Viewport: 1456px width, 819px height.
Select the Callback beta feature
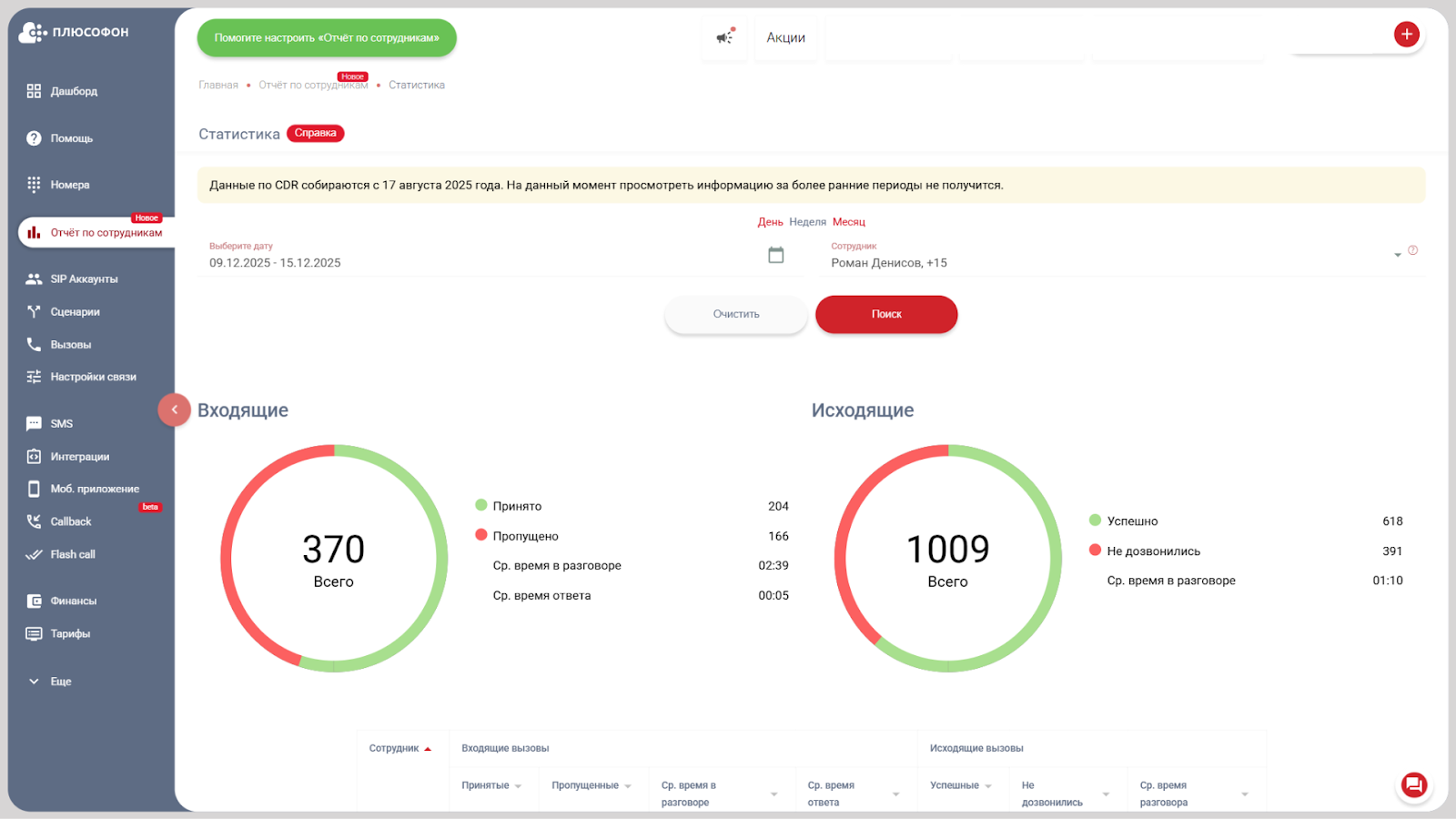70,521
